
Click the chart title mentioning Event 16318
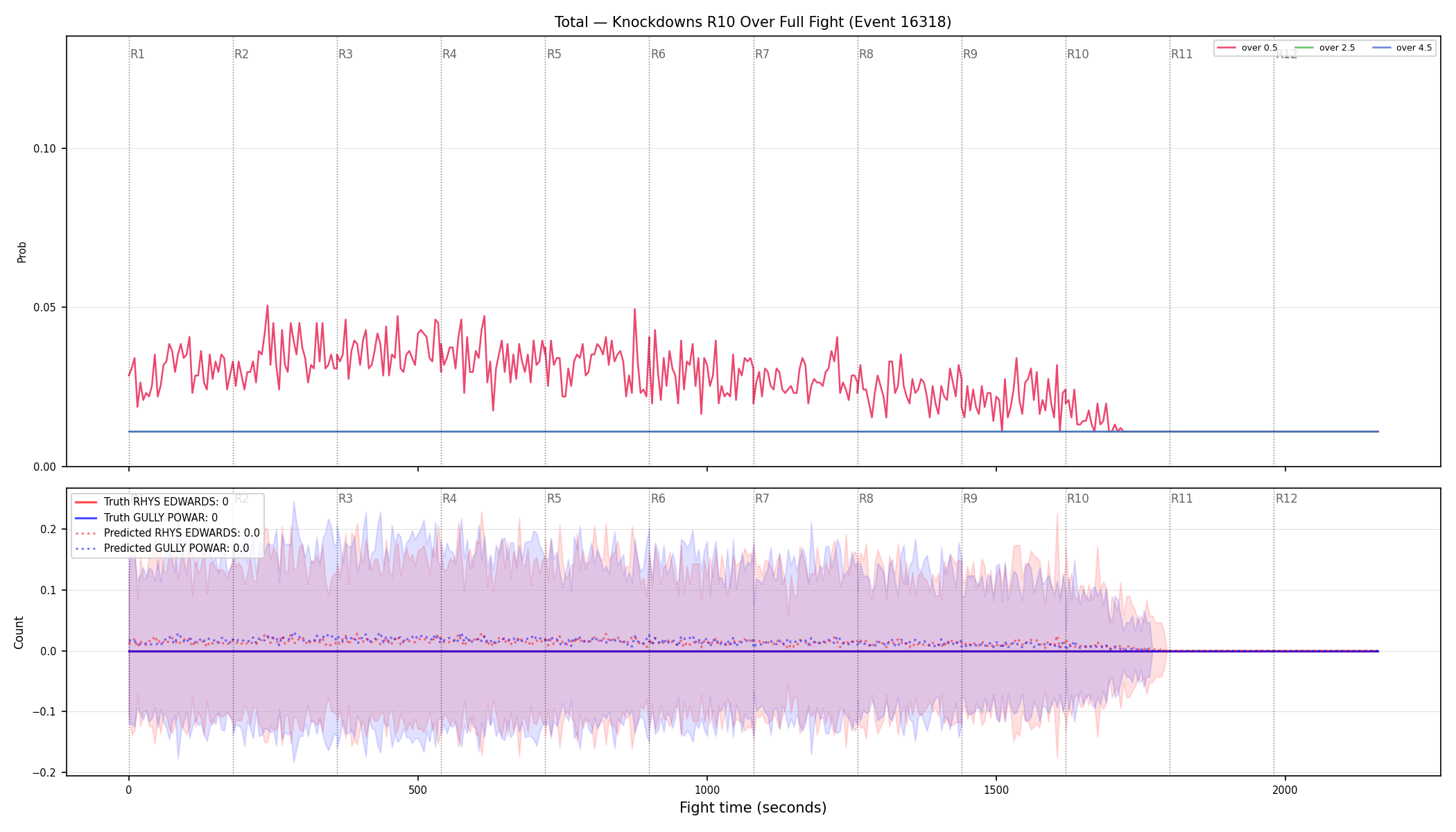pos(753,22)
